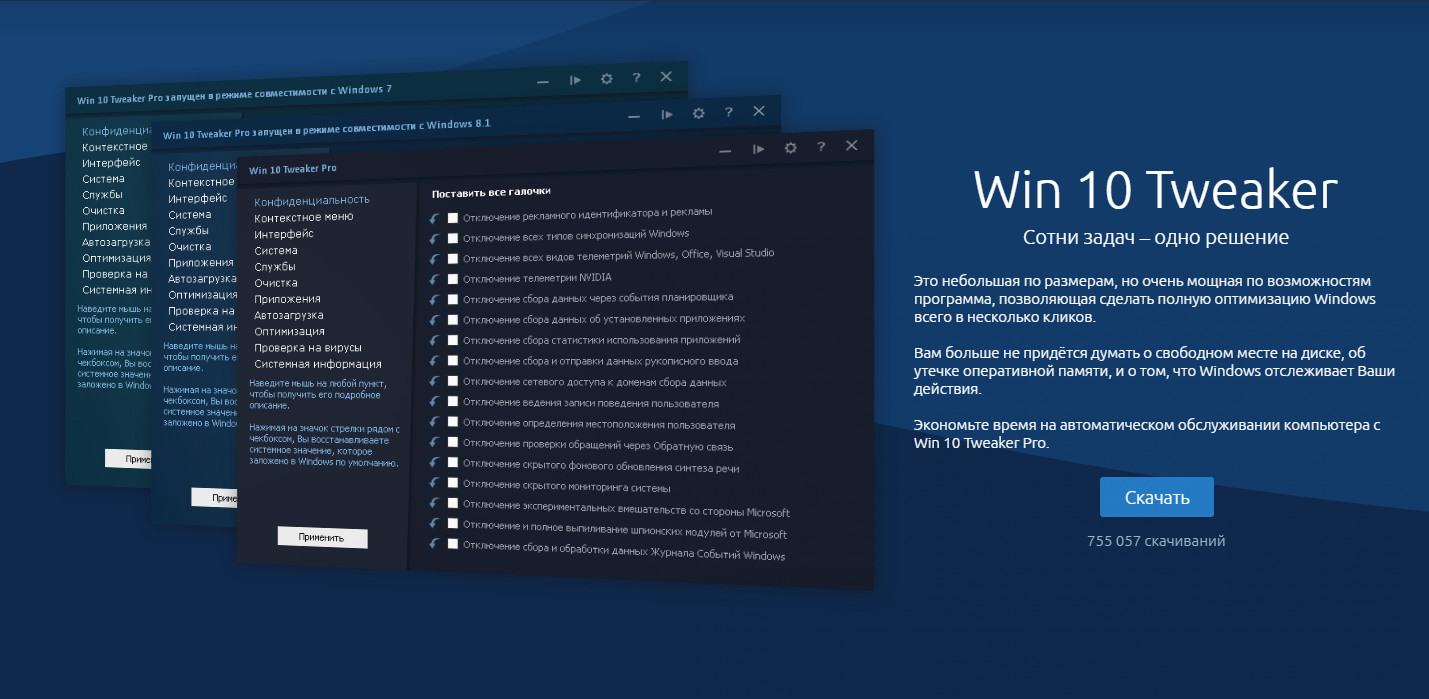
Task: Enable 'Отключение всех типов синхронизаций Windows' checkbox
Action: pyautogui.click(x=453, y=238)
